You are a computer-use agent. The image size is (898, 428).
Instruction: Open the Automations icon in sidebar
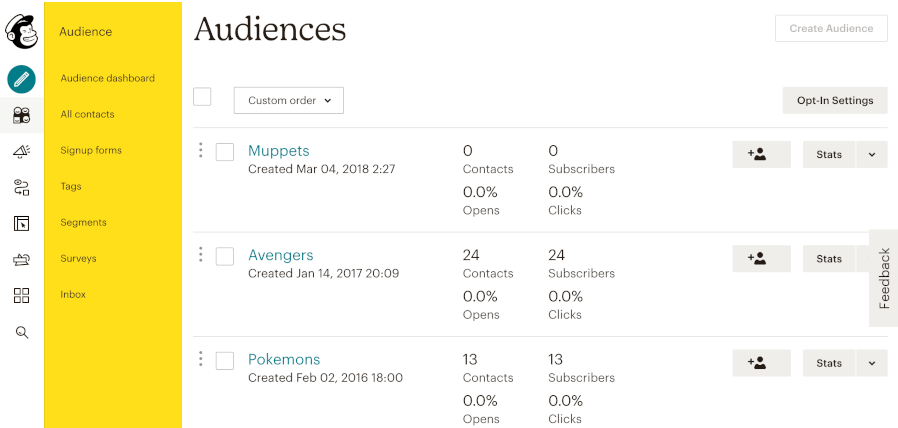click(x=22, y=187)
